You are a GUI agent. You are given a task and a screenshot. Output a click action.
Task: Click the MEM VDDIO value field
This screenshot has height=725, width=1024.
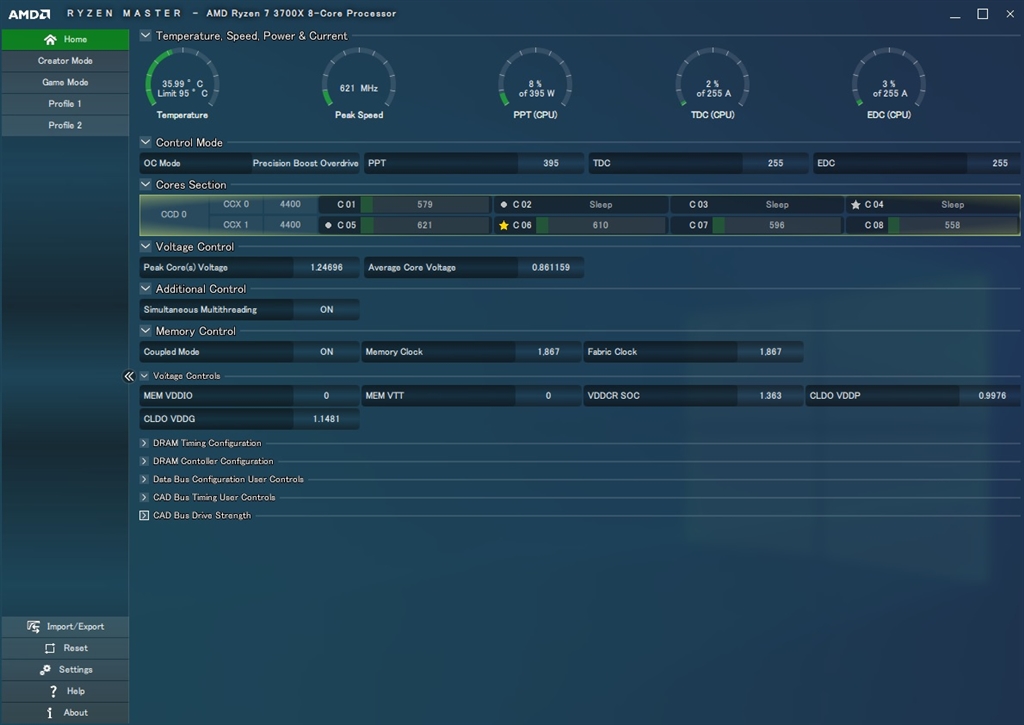tap(327, 396)
